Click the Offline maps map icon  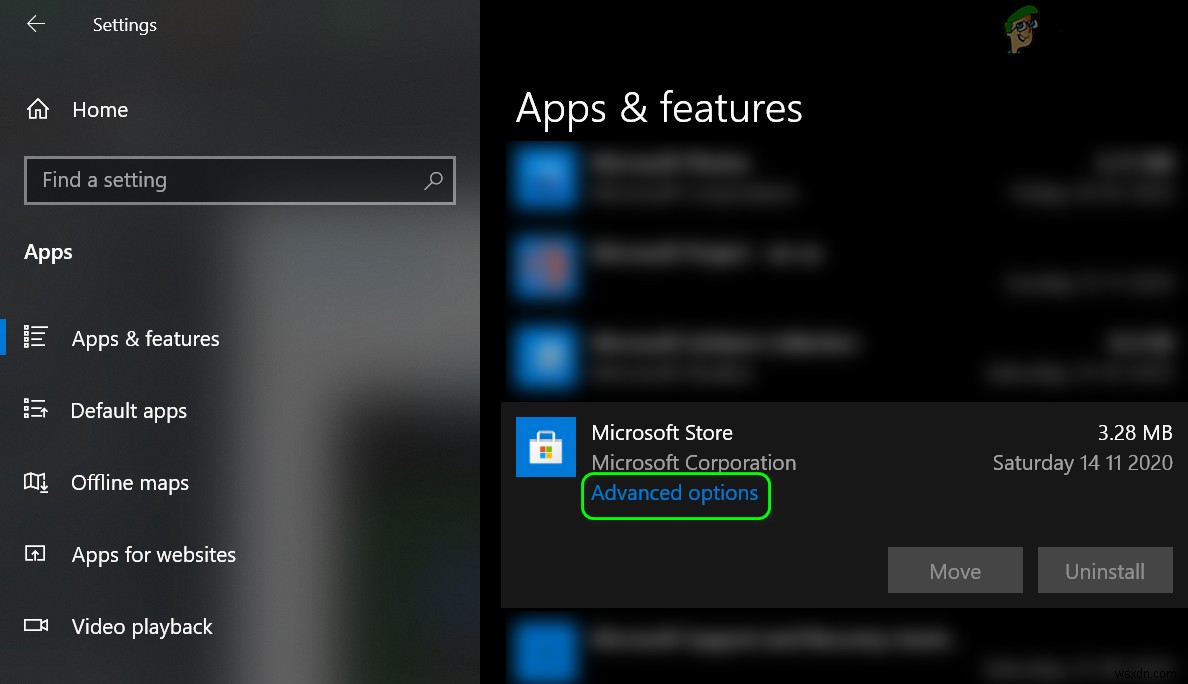(36, 482)
